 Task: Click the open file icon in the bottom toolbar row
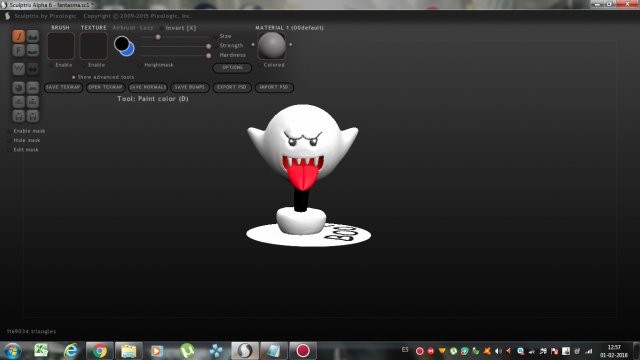coord(18,116)
